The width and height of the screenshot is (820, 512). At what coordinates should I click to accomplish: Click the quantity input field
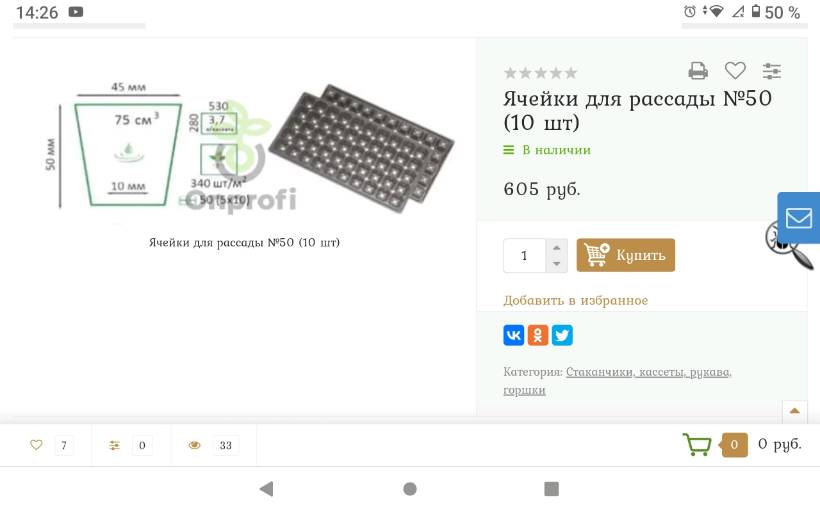(525, 255)
